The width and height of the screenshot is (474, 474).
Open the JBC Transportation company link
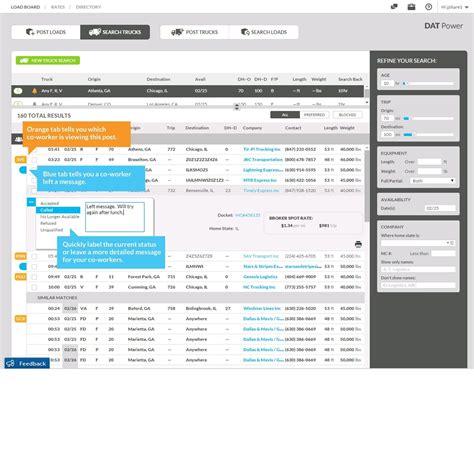(x=263, y=160)
